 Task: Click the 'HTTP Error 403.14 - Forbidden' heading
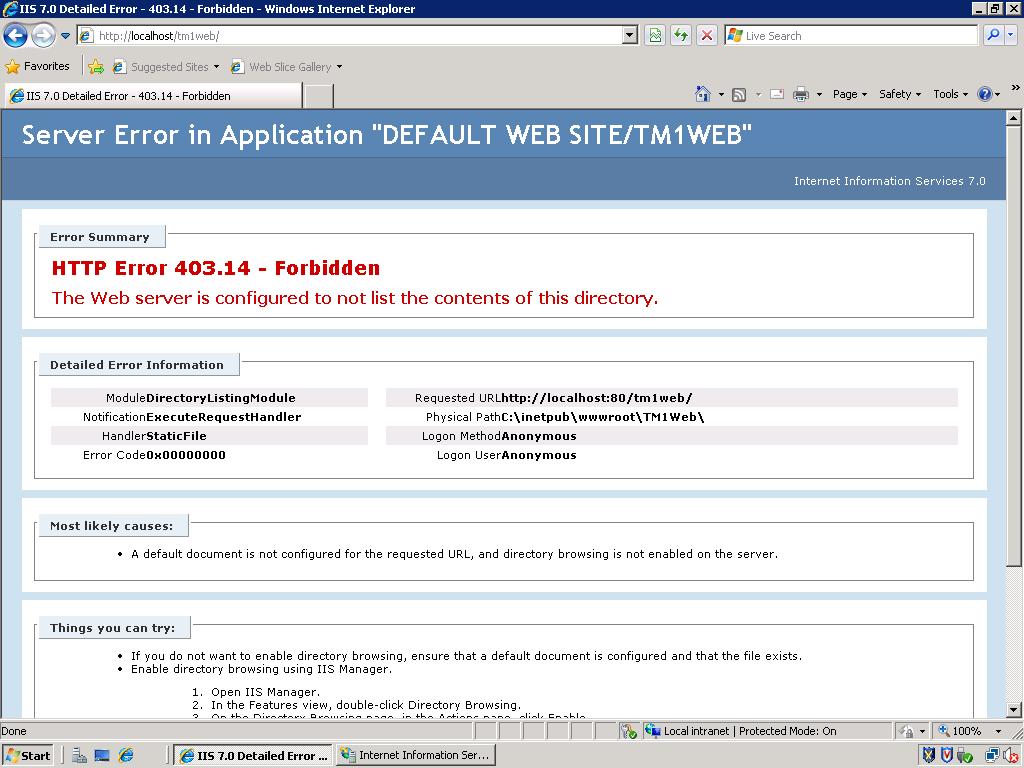pyautogui.click(x=216, y=268)
